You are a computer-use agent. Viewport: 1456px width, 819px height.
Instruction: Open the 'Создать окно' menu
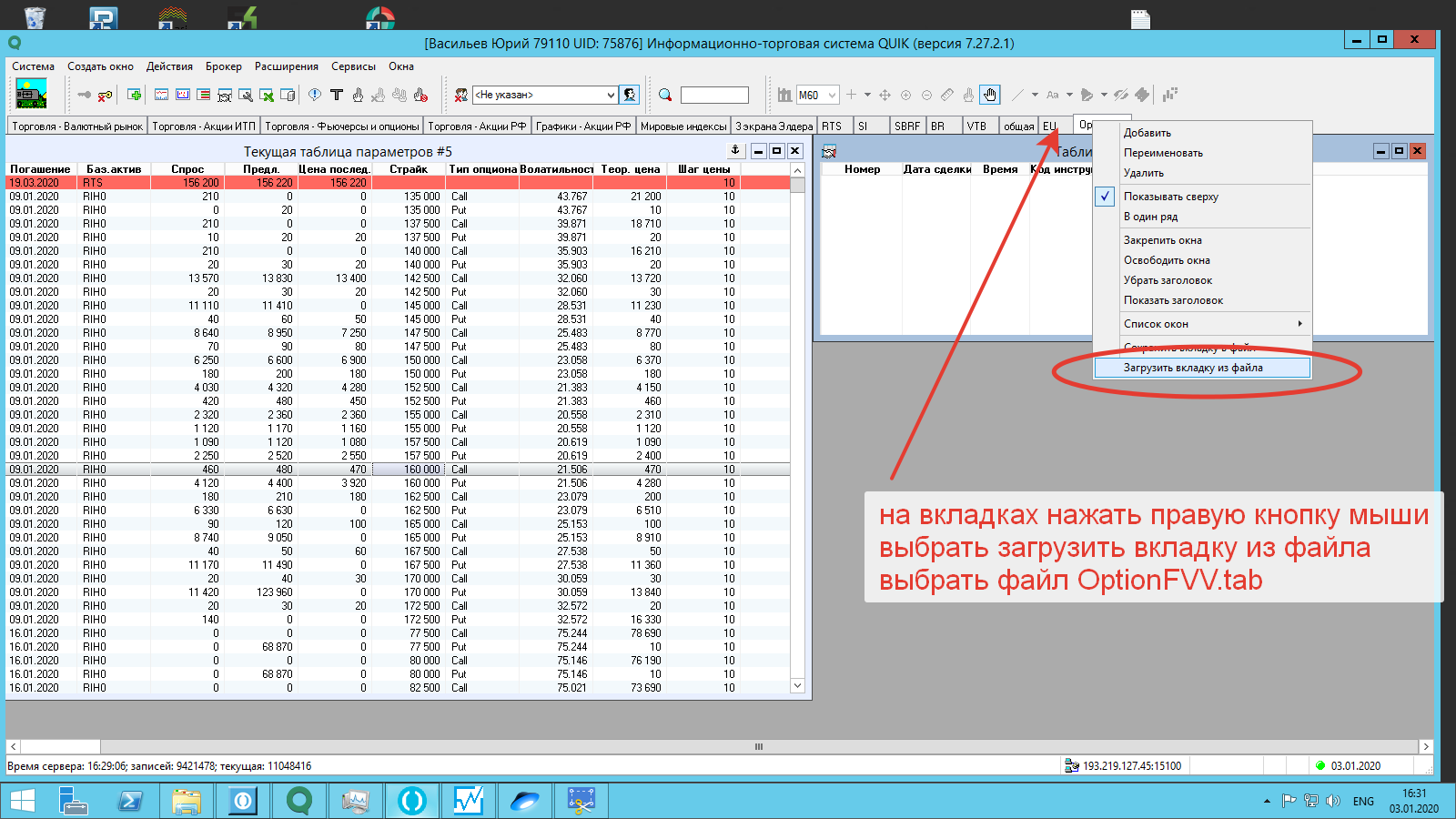(100, 66)
